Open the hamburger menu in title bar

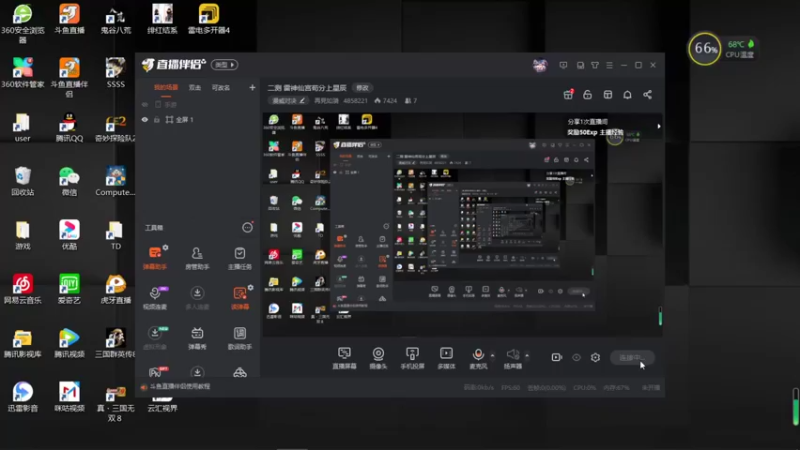click(609, 65)
